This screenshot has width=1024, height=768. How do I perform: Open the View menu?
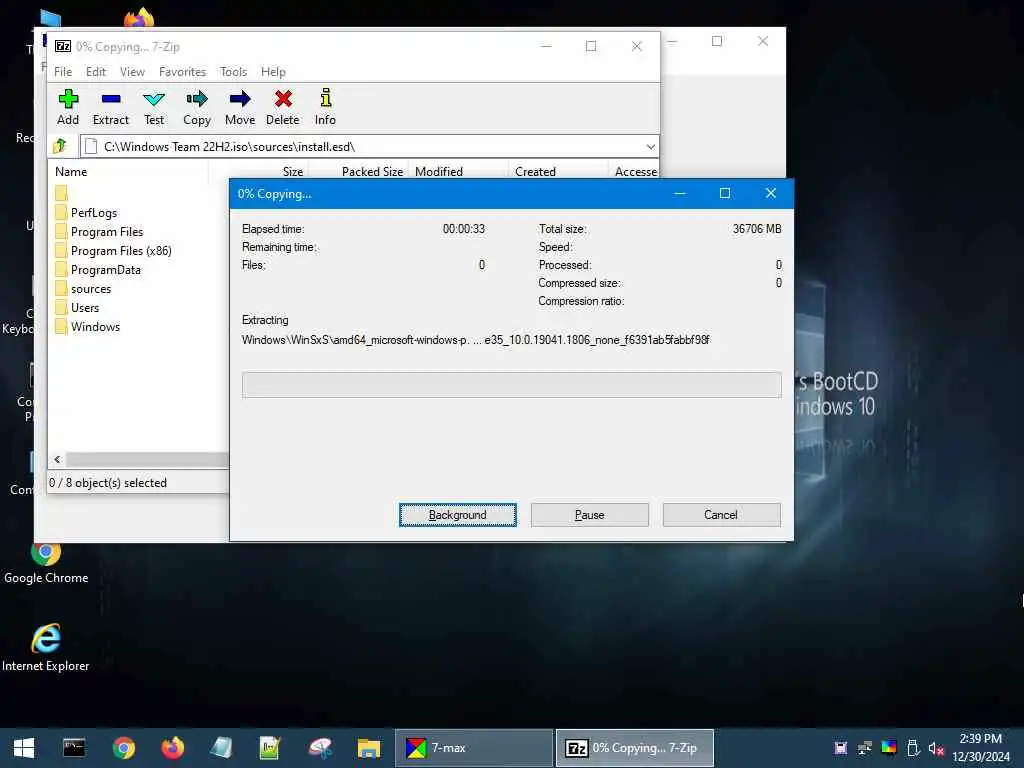coord(133,72)
